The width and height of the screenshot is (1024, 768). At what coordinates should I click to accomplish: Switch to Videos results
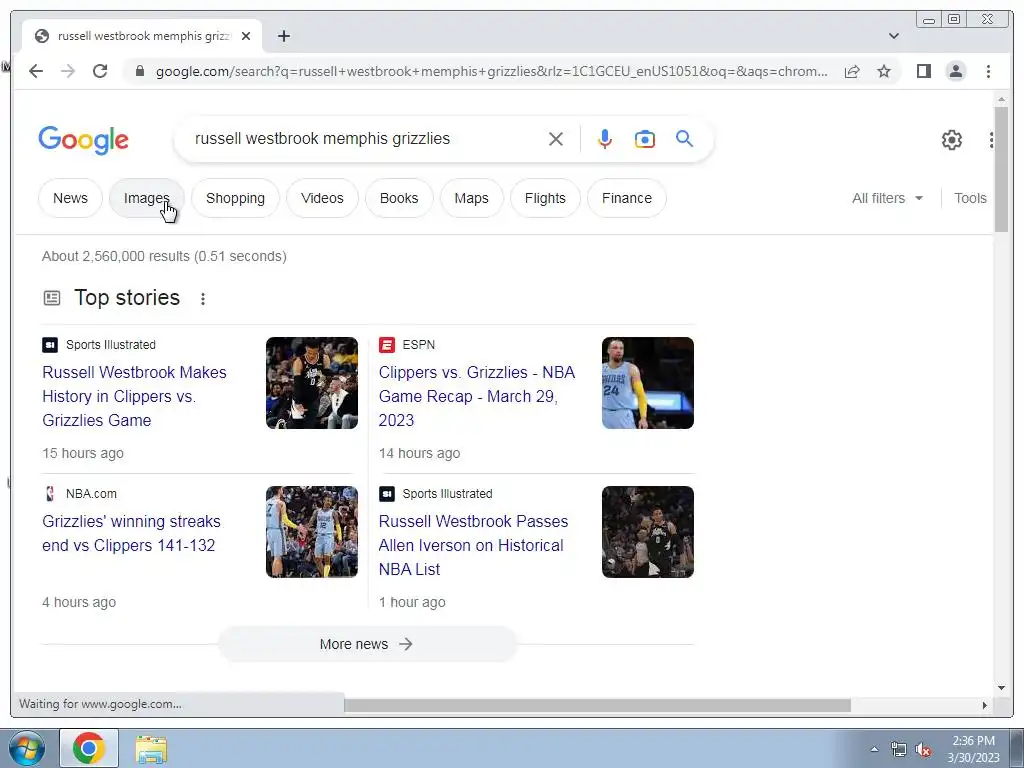[322, 198]
